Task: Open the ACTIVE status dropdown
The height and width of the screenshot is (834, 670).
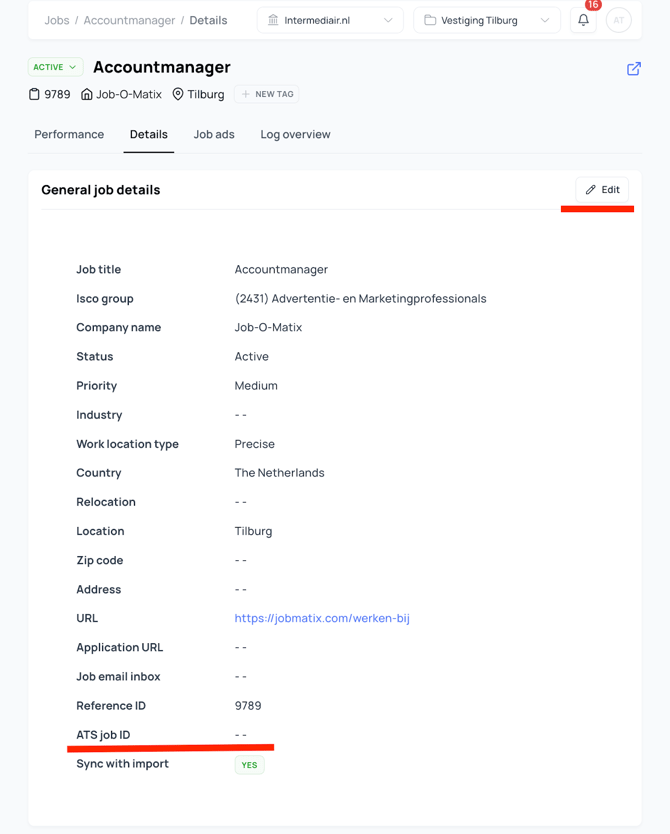Action: click(55, 67)
